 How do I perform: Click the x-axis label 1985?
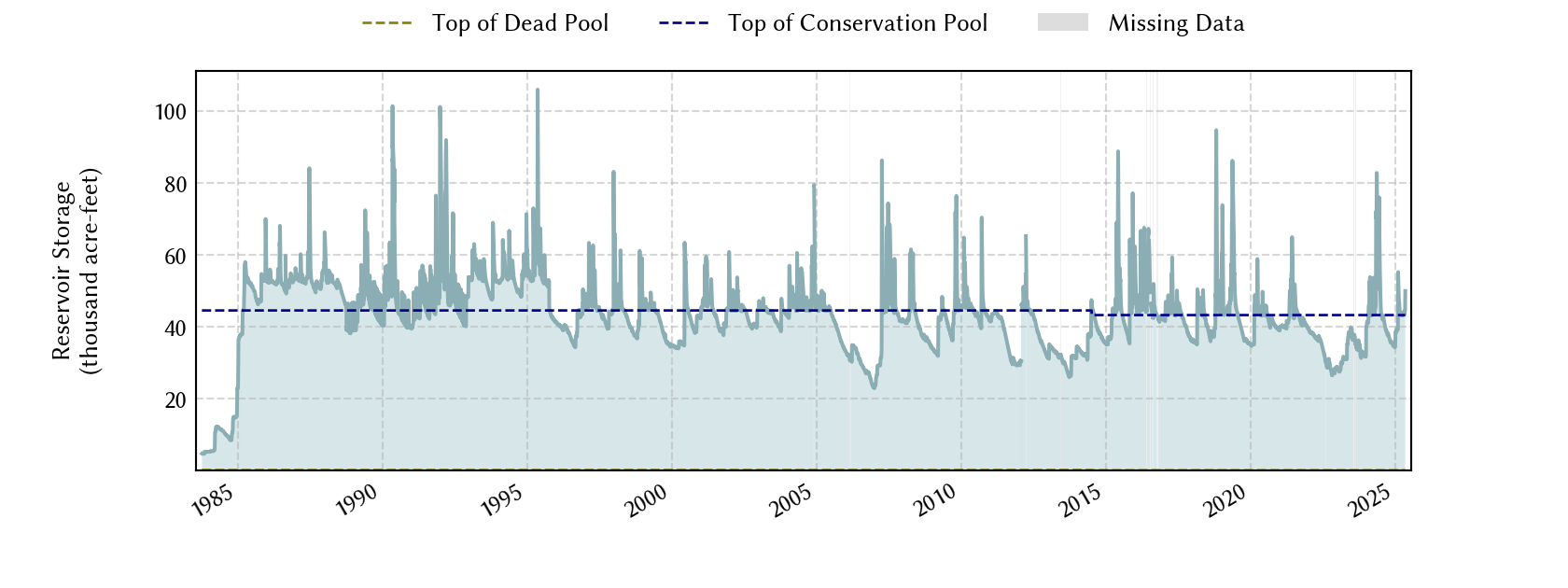tap(213, 501)
